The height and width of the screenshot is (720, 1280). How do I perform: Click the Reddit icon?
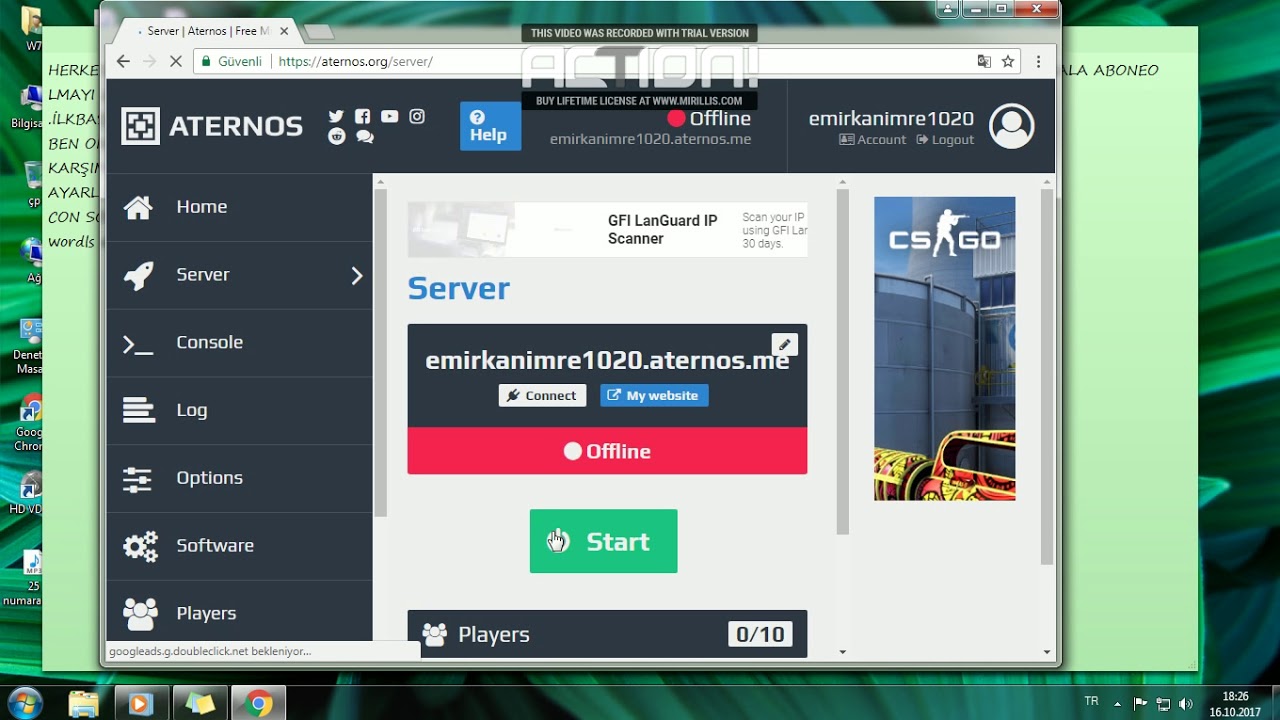tap(336, 136)
